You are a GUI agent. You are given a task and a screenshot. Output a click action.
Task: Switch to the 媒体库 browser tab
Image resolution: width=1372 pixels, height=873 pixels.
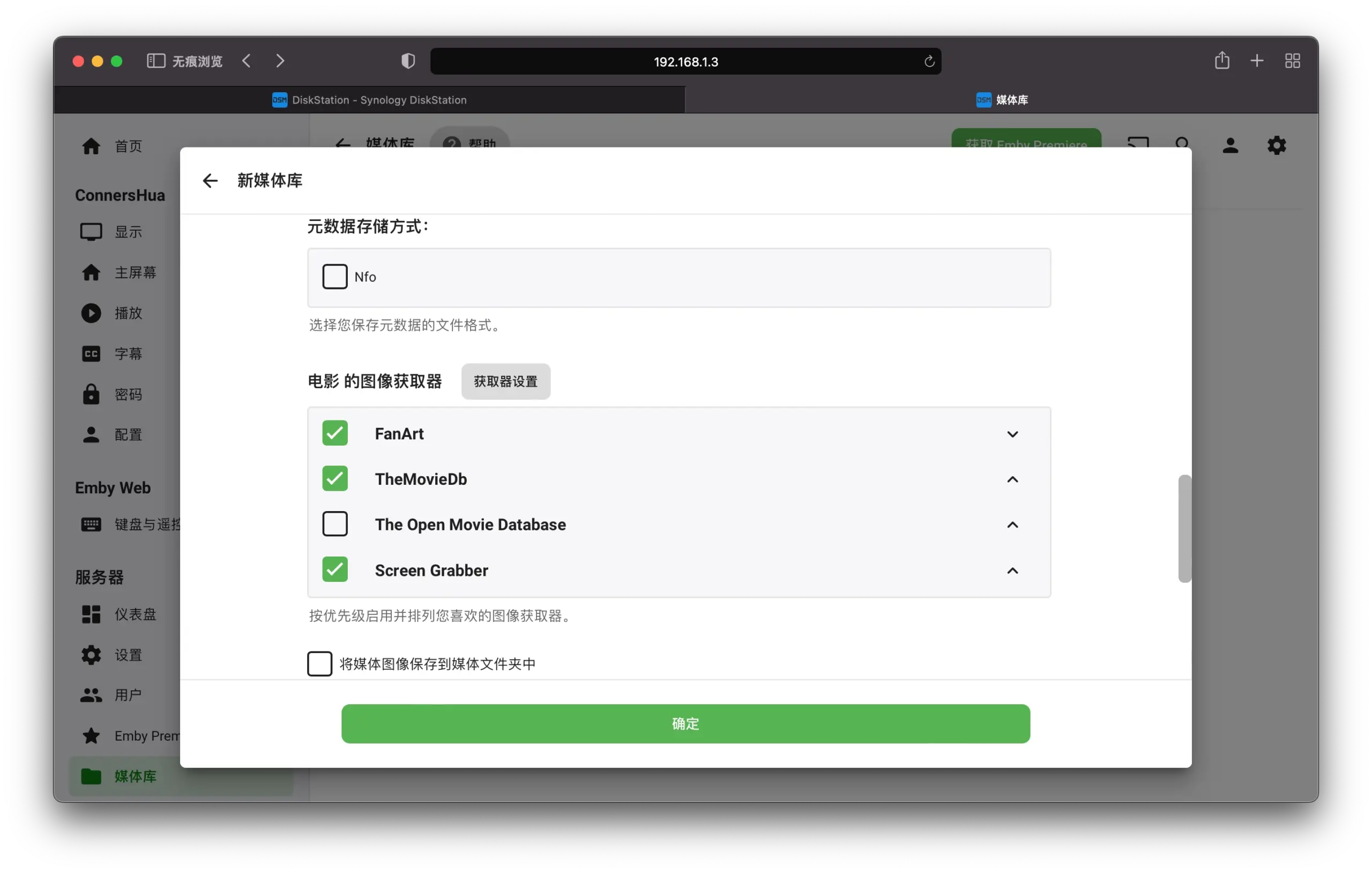tap(1002, 100)
